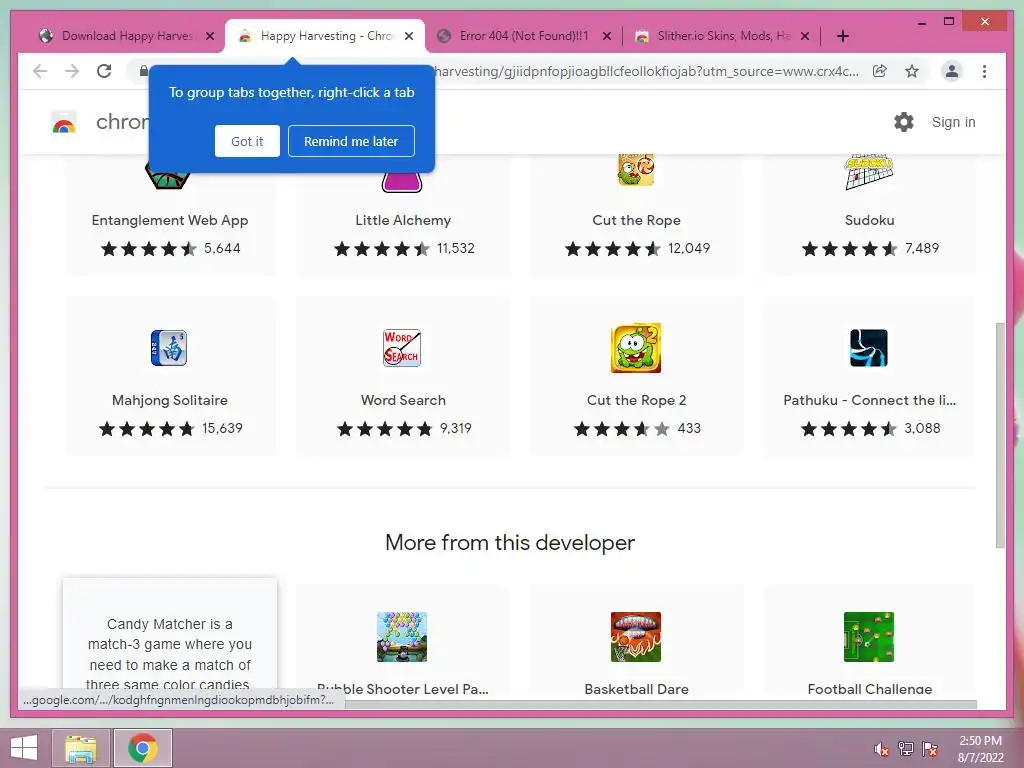
Task: Open Little Alchemy title
Action: coord(403,220)
